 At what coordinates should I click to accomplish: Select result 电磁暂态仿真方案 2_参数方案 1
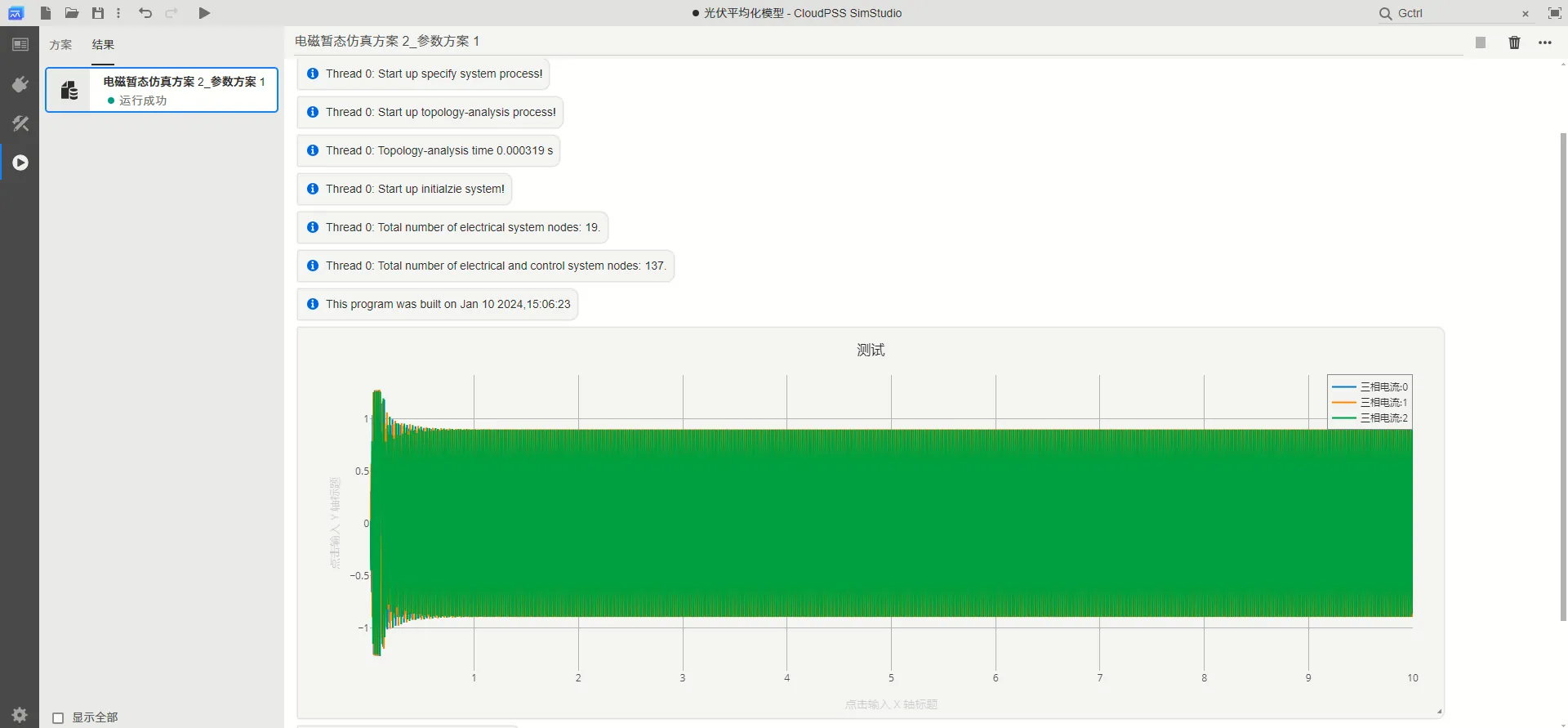click(162, 90)
